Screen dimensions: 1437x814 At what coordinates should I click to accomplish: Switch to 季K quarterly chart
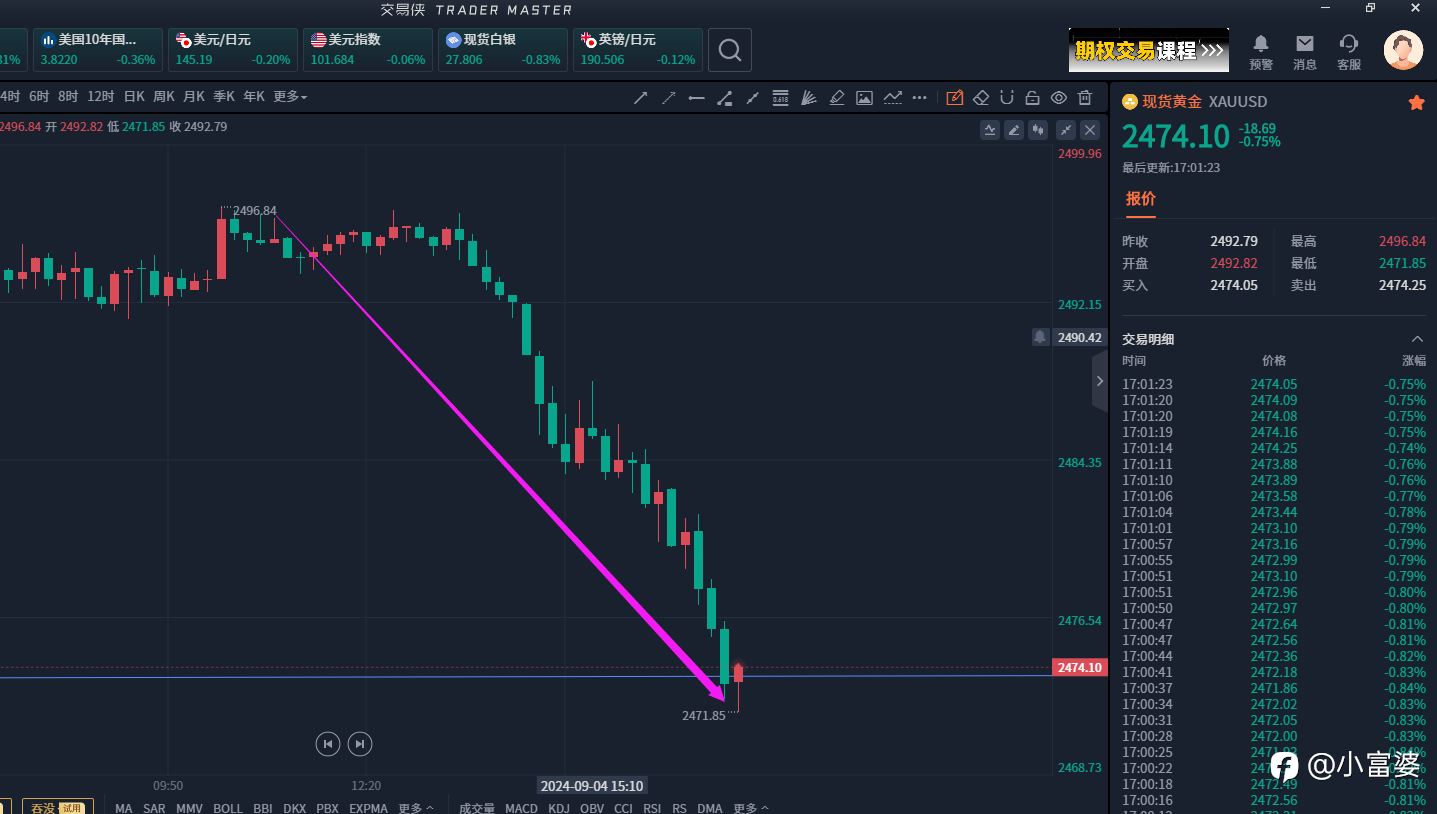coord(224,97)
